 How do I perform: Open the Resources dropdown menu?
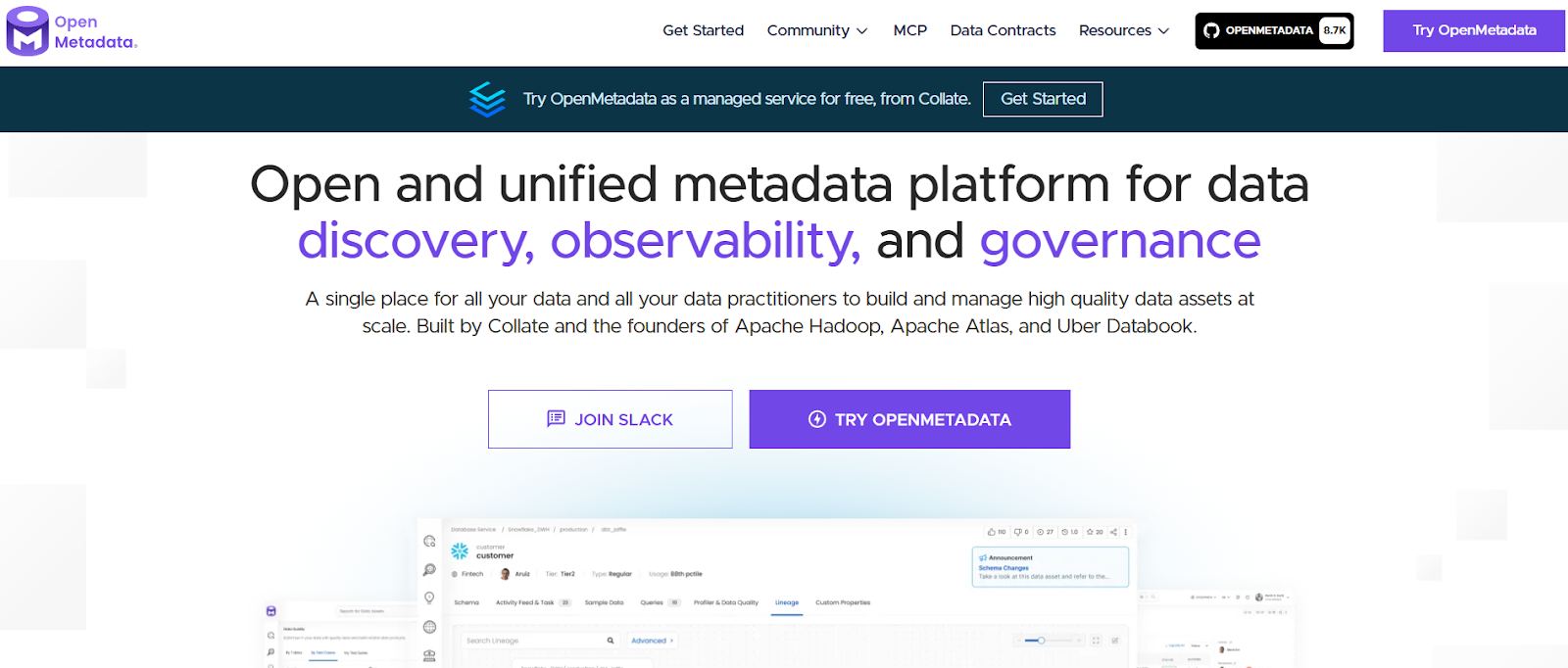1123,30
